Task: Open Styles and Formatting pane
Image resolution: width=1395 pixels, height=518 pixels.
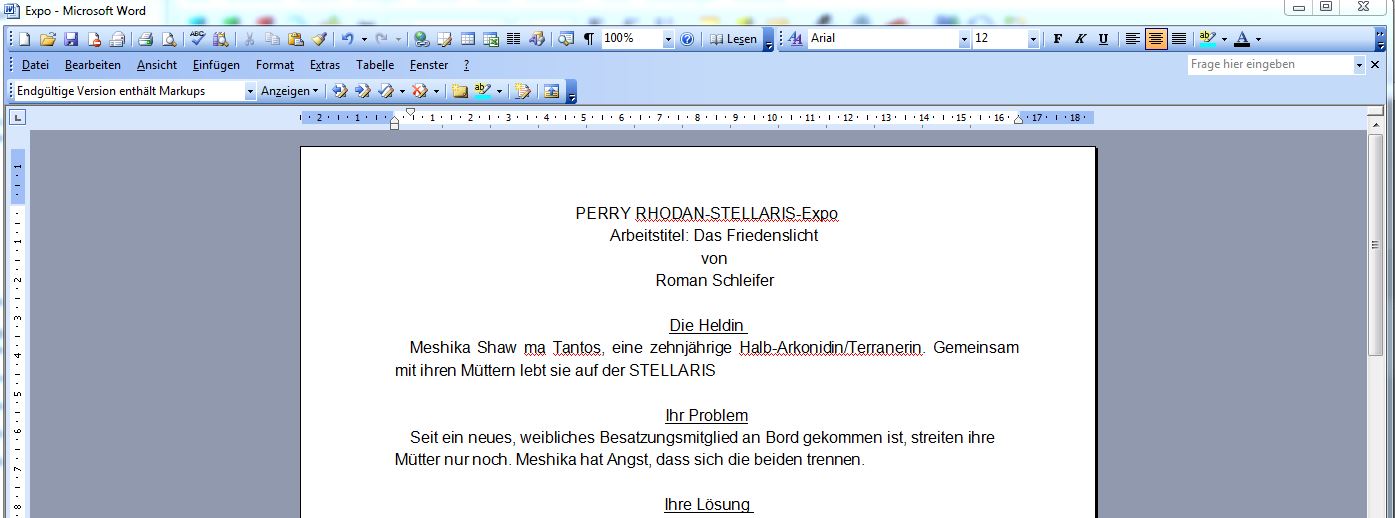Action: (x=796, y=39)
